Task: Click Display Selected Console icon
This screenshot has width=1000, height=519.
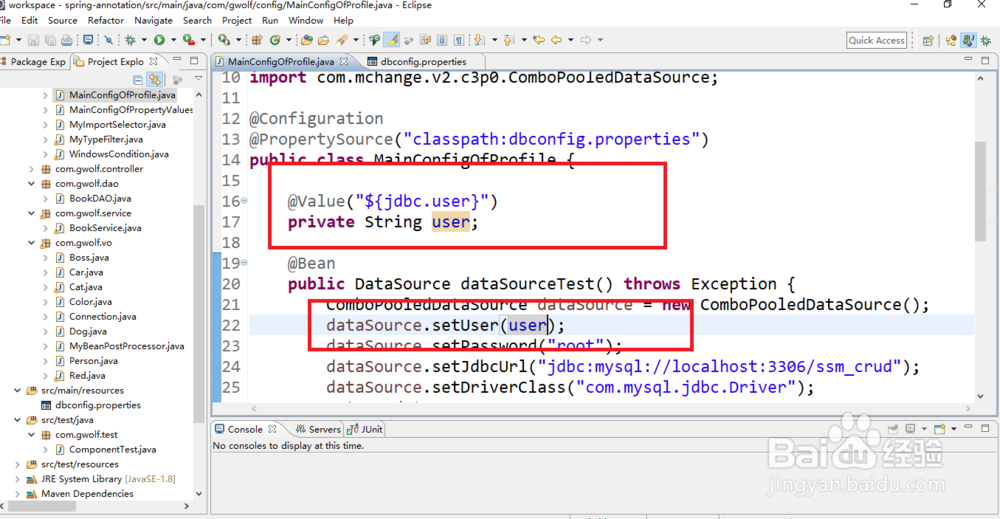Action: click(910, 428)
